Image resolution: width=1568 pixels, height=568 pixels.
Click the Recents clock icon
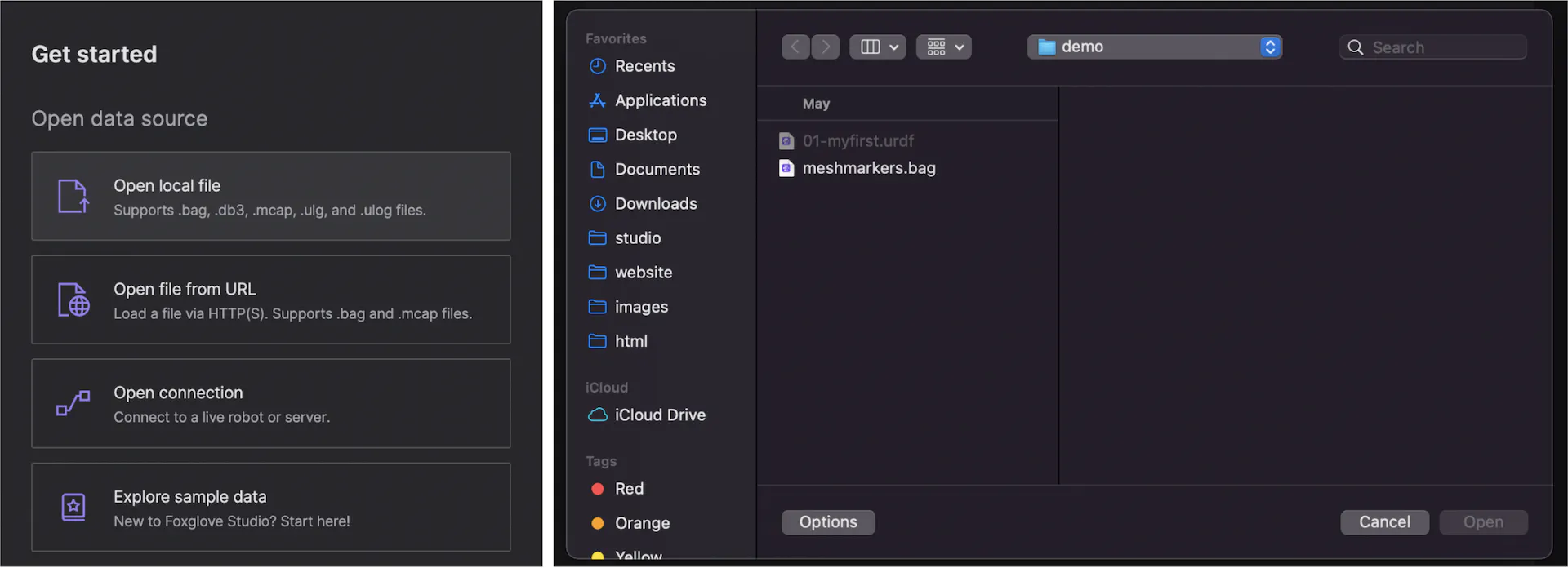pos(598,66)
